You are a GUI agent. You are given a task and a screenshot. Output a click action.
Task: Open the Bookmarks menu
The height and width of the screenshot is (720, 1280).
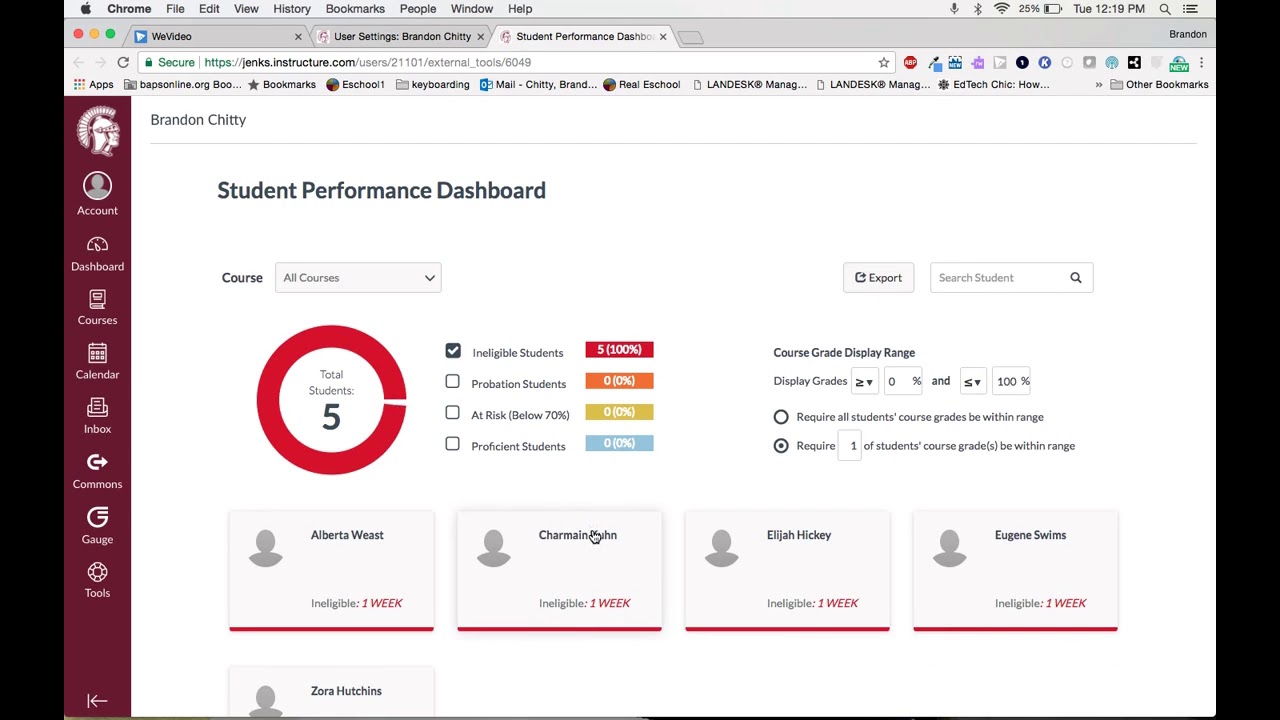355,9
